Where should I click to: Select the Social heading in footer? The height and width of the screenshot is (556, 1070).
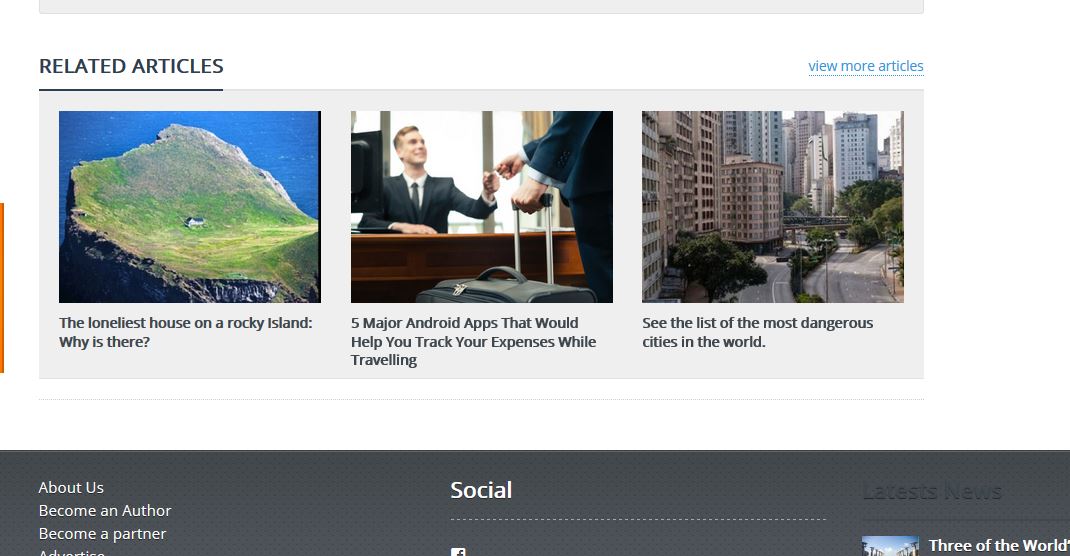(x=481, y=490)
